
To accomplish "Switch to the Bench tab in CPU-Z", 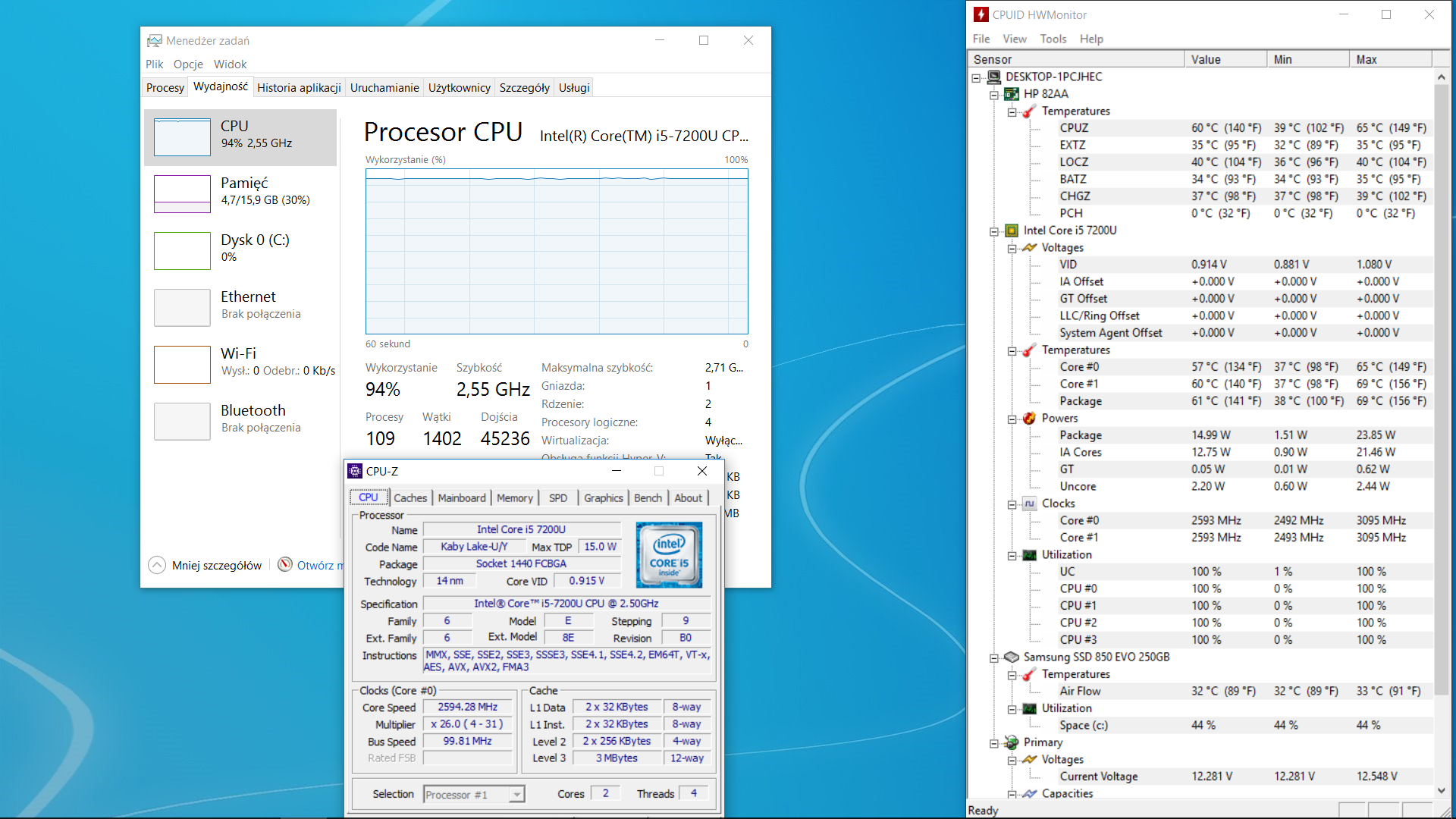I will (x=648, y=498).
